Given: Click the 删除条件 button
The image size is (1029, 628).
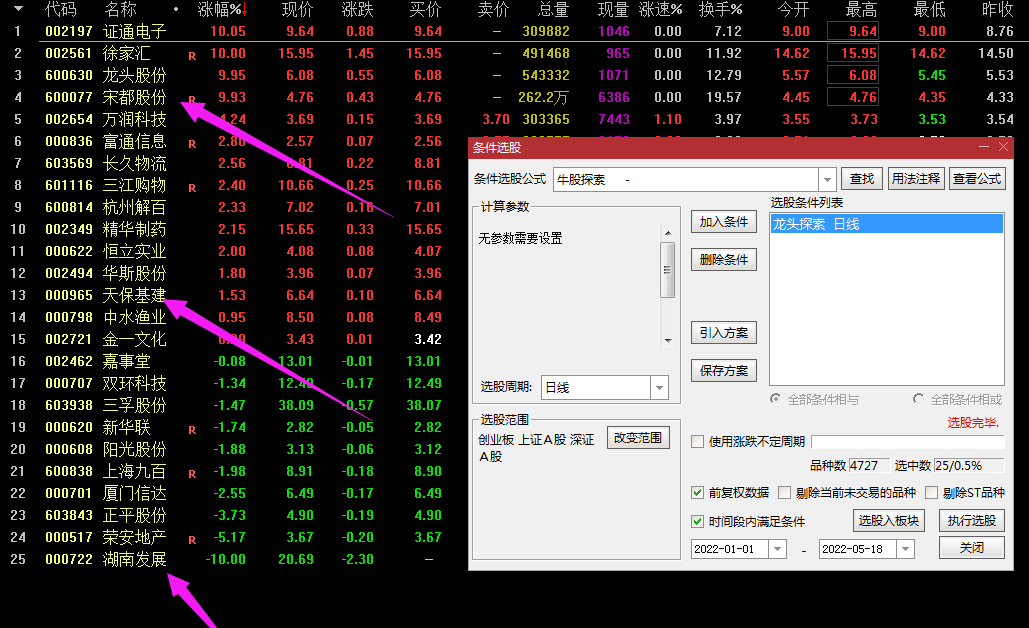Looking at the screenshot, I should point(724,260).
